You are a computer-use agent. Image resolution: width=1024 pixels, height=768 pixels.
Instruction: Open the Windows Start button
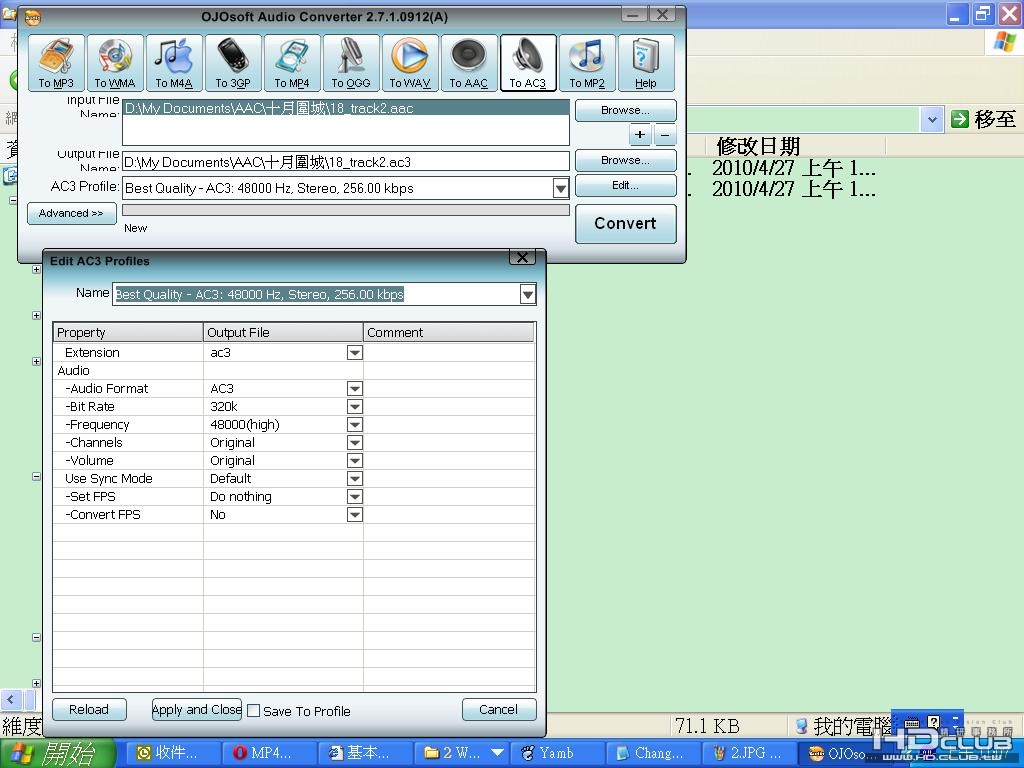[57, 753]
